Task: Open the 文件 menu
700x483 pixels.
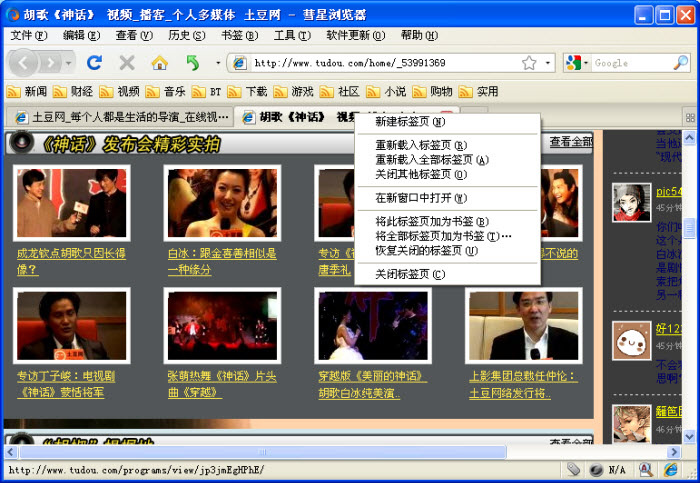Action: coord(29,35)
